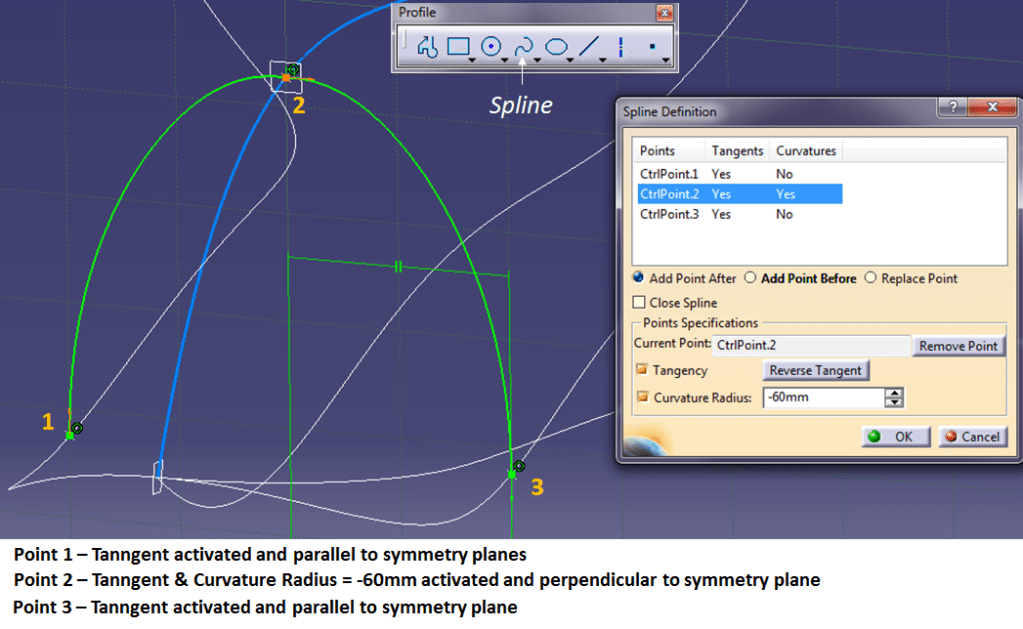Expand the Circle tool dropdown arrow
The height and width of the screenshot is (629, 1023).
click(x=505, y=60)
